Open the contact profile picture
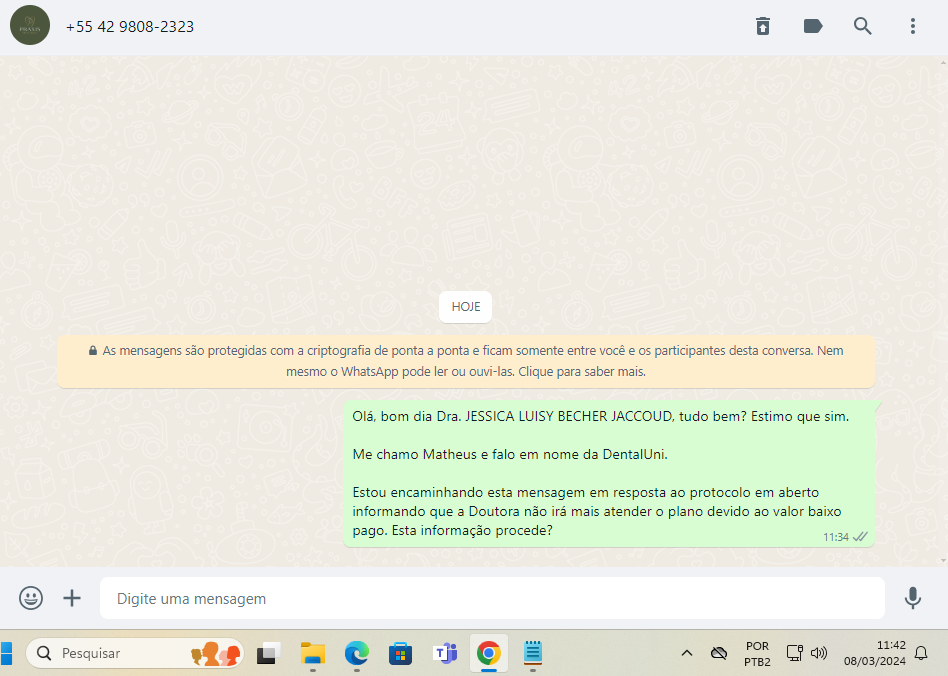Image resolution: width=948 pixels, height=676 pixels. (30, 25)
